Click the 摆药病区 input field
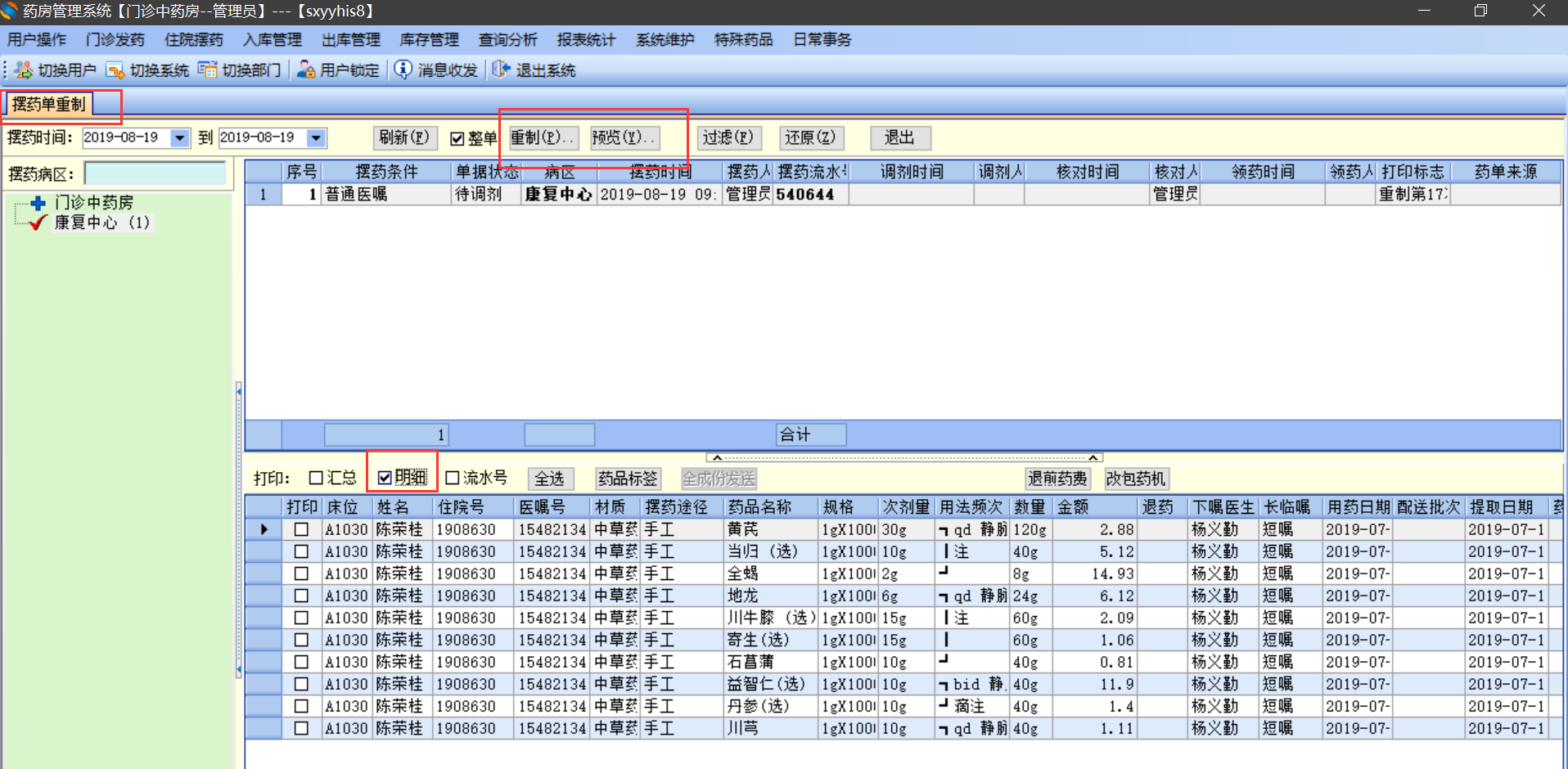1568x769 pixels. point(155,173)
